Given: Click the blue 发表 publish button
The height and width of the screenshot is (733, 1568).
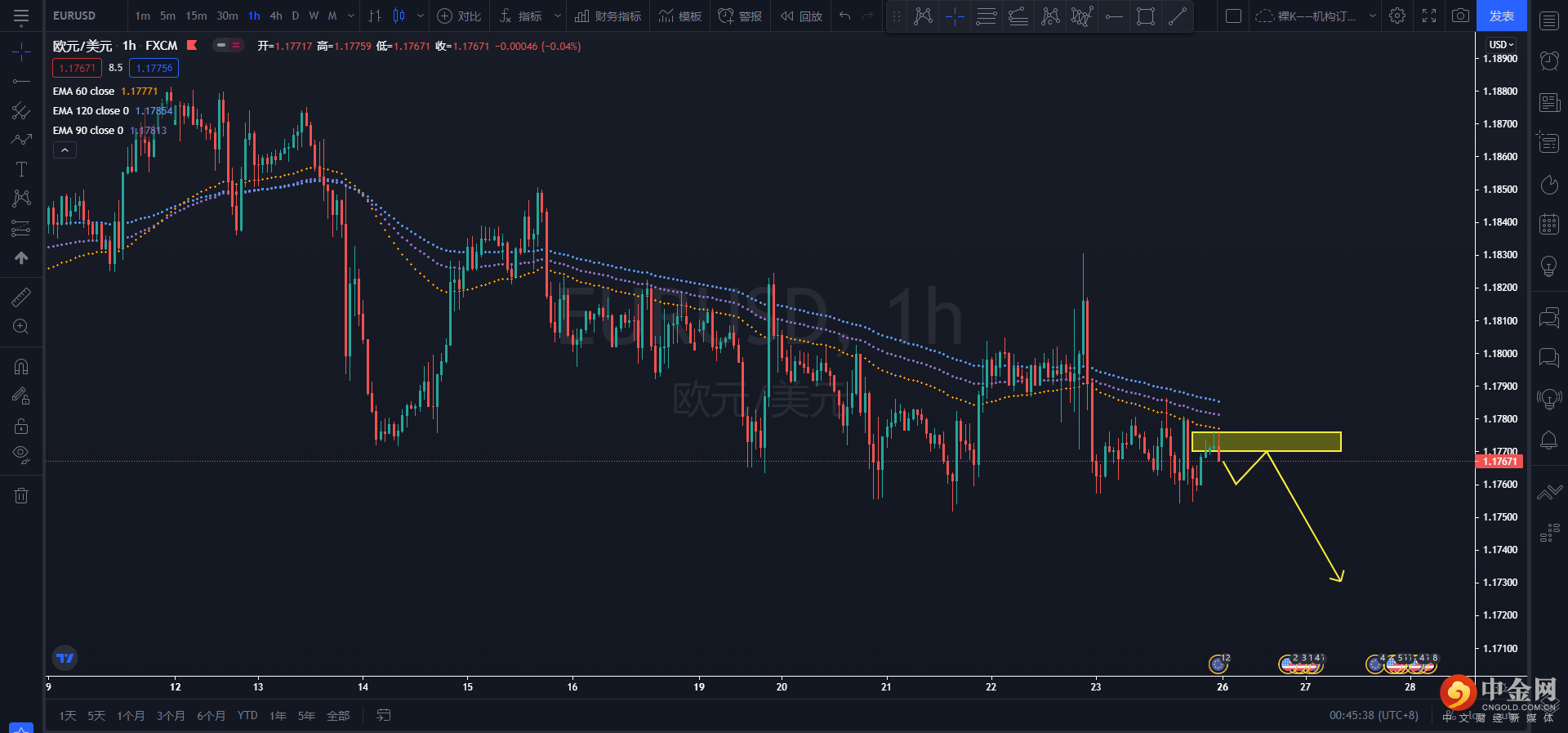Looking at the screenshot, I should click(1501, 16).
